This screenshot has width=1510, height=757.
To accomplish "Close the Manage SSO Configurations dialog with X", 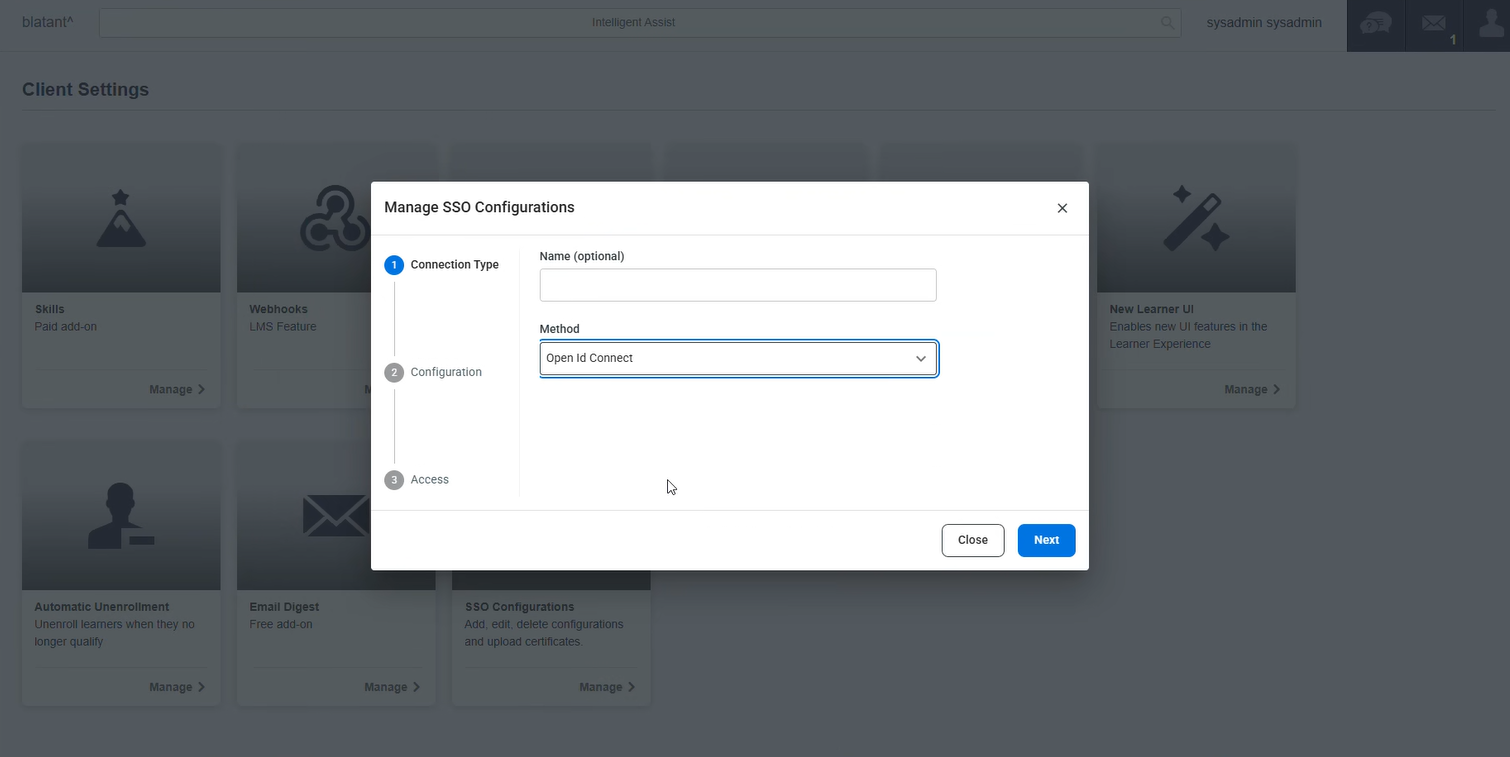I will pos(1062,208).
